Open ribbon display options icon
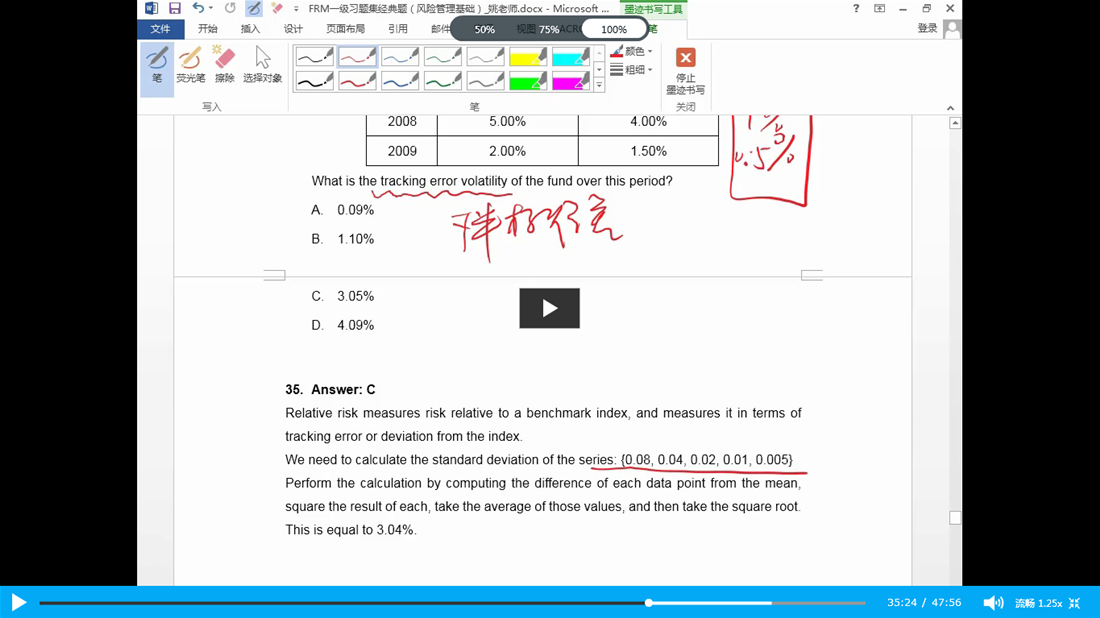The image size is (1100, 618). pyautogui.click(x=879, y=8)
